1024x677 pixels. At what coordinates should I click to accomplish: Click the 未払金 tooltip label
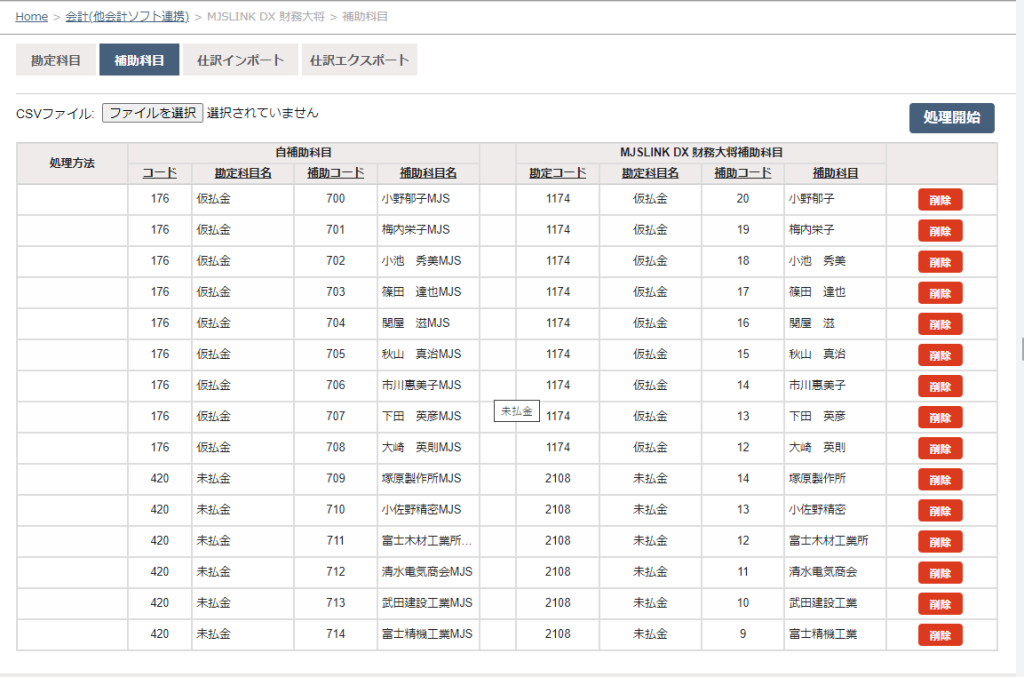pyautogui.click(x=517, y=411)
